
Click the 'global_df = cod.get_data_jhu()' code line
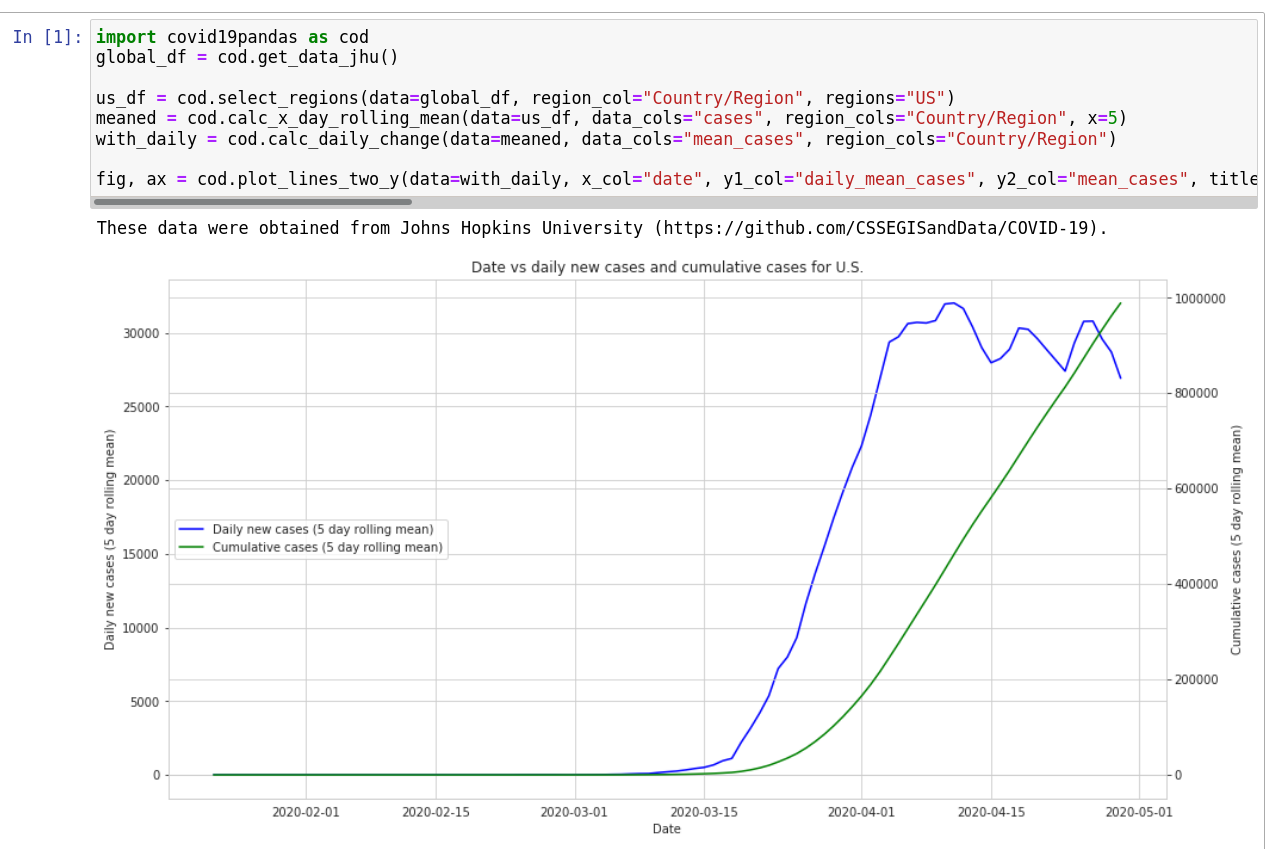(x=247, y=58)
